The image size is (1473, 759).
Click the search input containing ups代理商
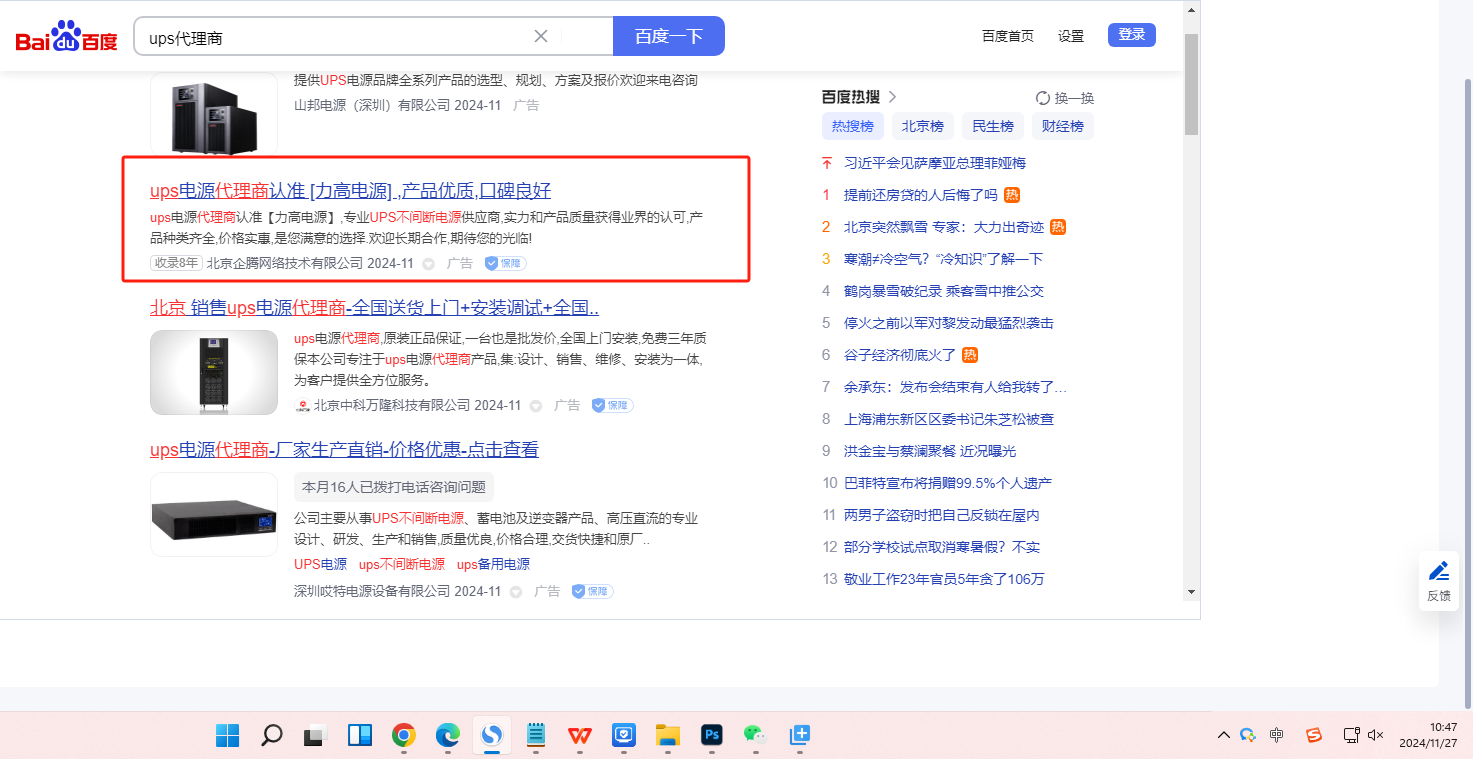335,37
